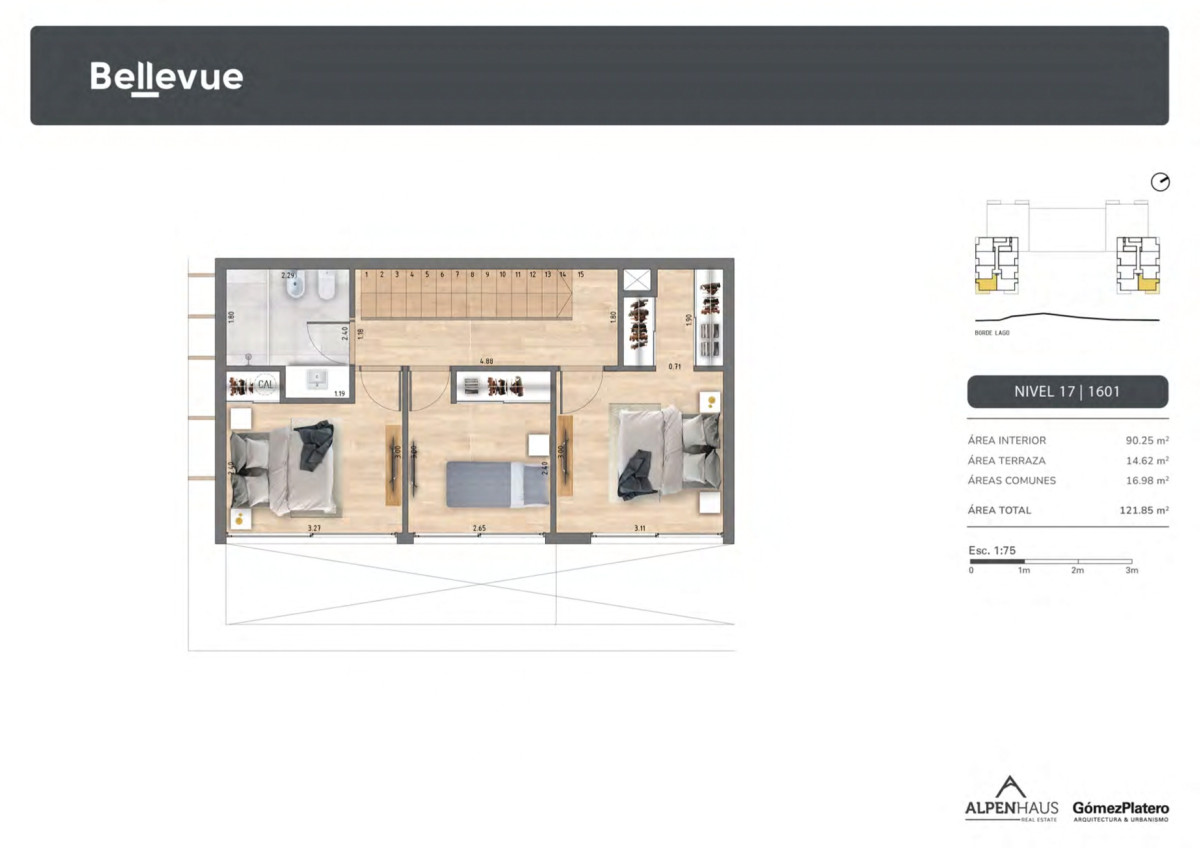
Task: Click the NIVEL 17 | 1601 badge
Action: [x=1068, y=392]
